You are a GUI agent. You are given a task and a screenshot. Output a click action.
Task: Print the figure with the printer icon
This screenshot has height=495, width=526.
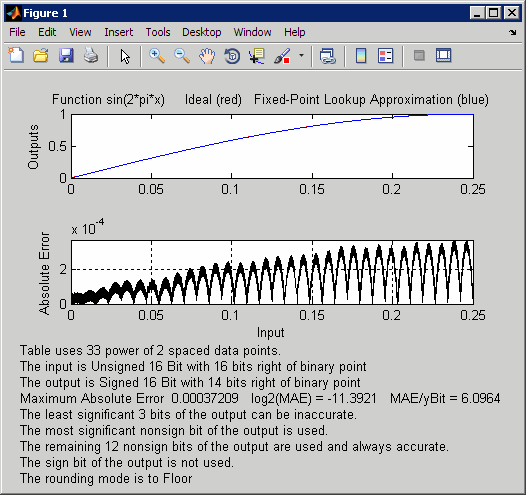[91, 55]
